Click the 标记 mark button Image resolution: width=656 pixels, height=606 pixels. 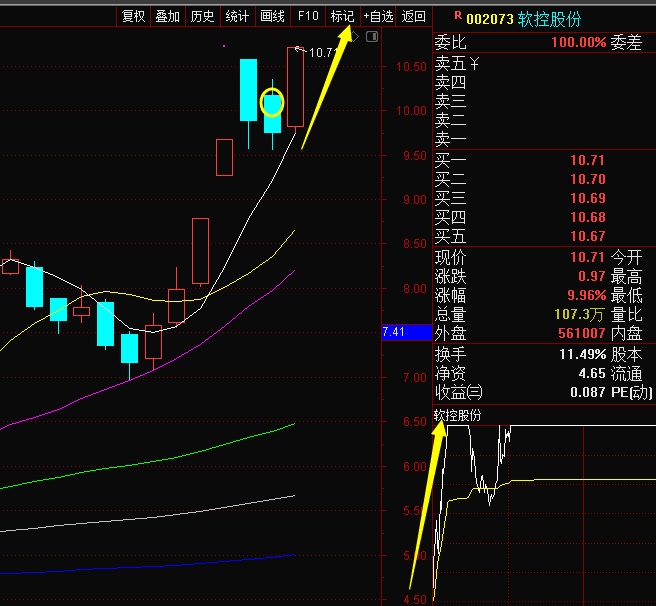point(342,16)
